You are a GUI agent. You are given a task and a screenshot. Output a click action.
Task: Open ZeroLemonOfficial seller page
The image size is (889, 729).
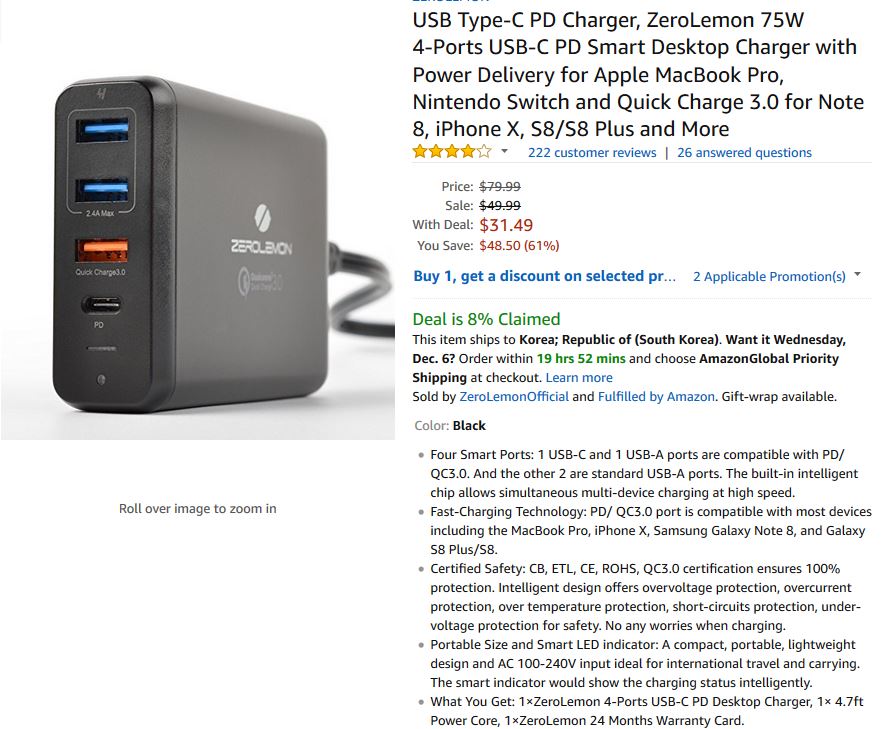click(514, 396)
